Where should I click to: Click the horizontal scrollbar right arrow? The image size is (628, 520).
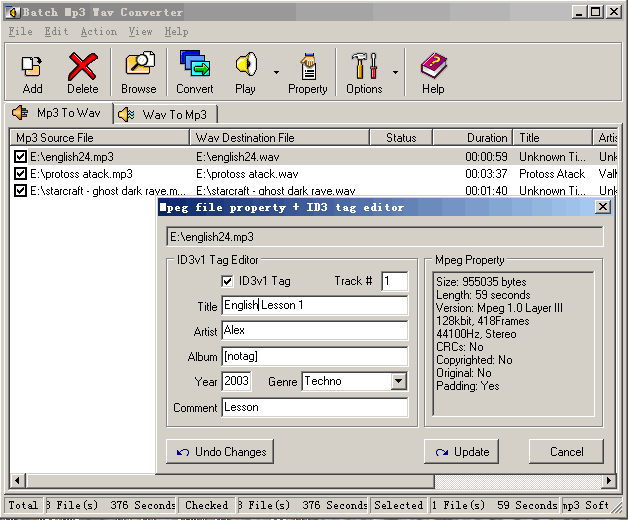click(609, 480)
